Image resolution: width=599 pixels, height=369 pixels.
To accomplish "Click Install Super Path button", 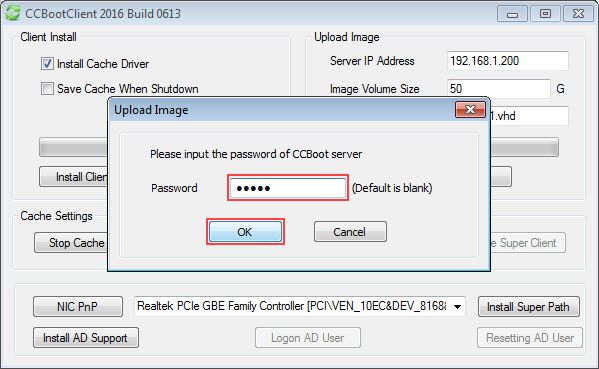I will 529,307.
